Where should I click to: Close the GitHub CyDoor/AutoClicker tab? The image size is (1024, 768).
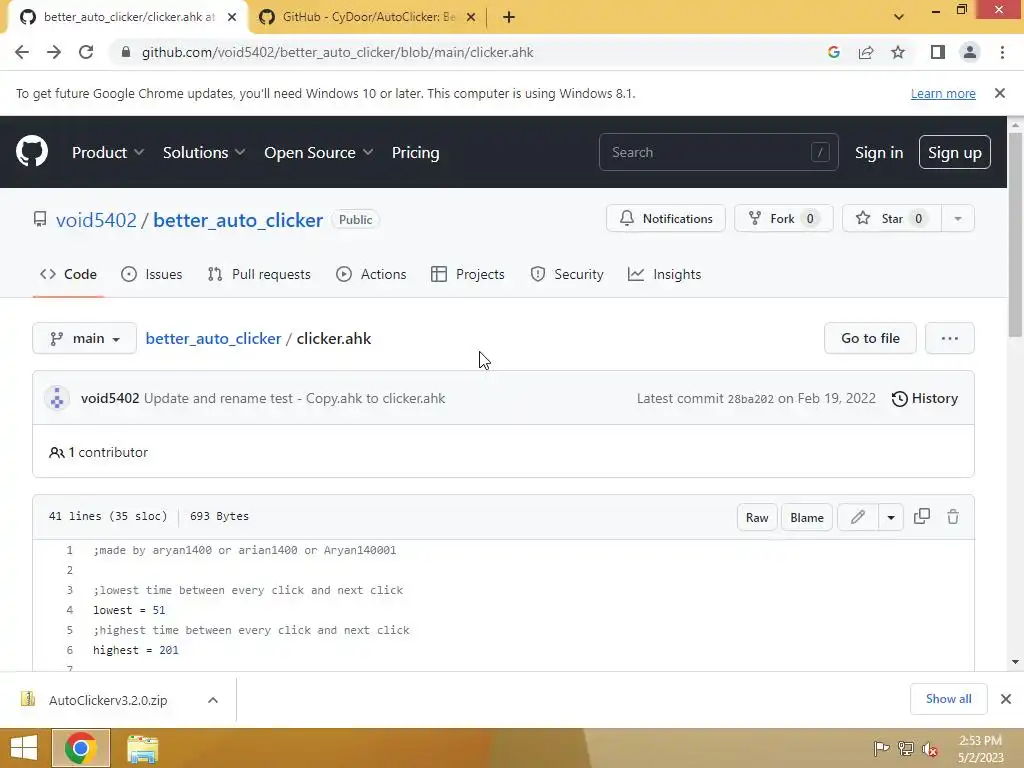coord(471,17)
